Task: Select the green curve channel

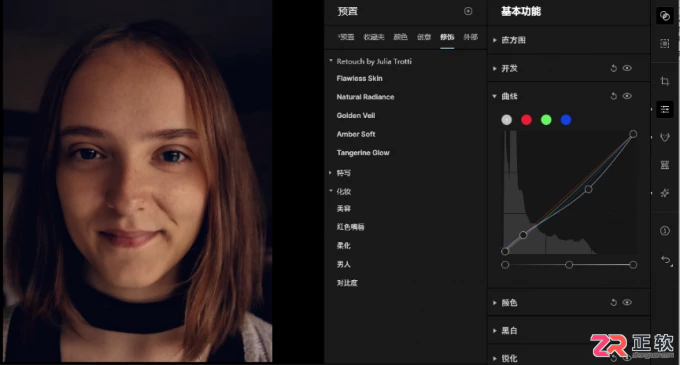Action: 546,120
